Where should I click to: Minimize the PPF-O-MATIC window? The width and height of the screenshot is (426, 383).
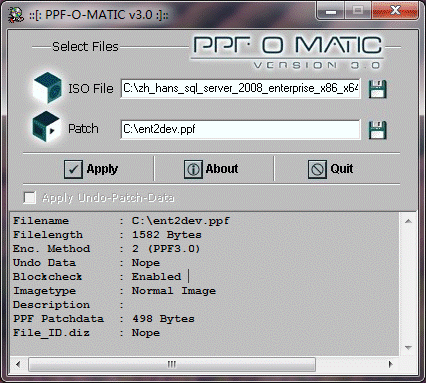pos(330,12)
